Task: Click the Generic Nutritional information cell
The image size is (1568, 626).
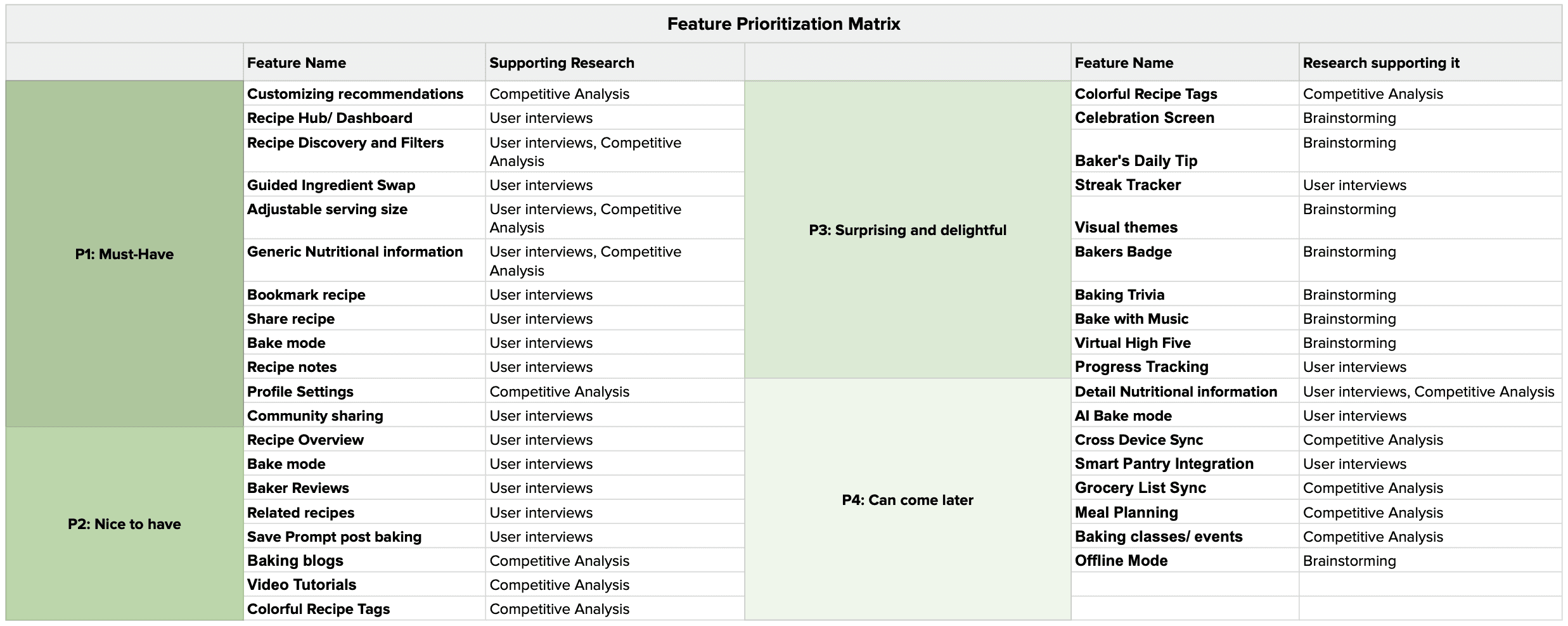Action: [355, 252]
